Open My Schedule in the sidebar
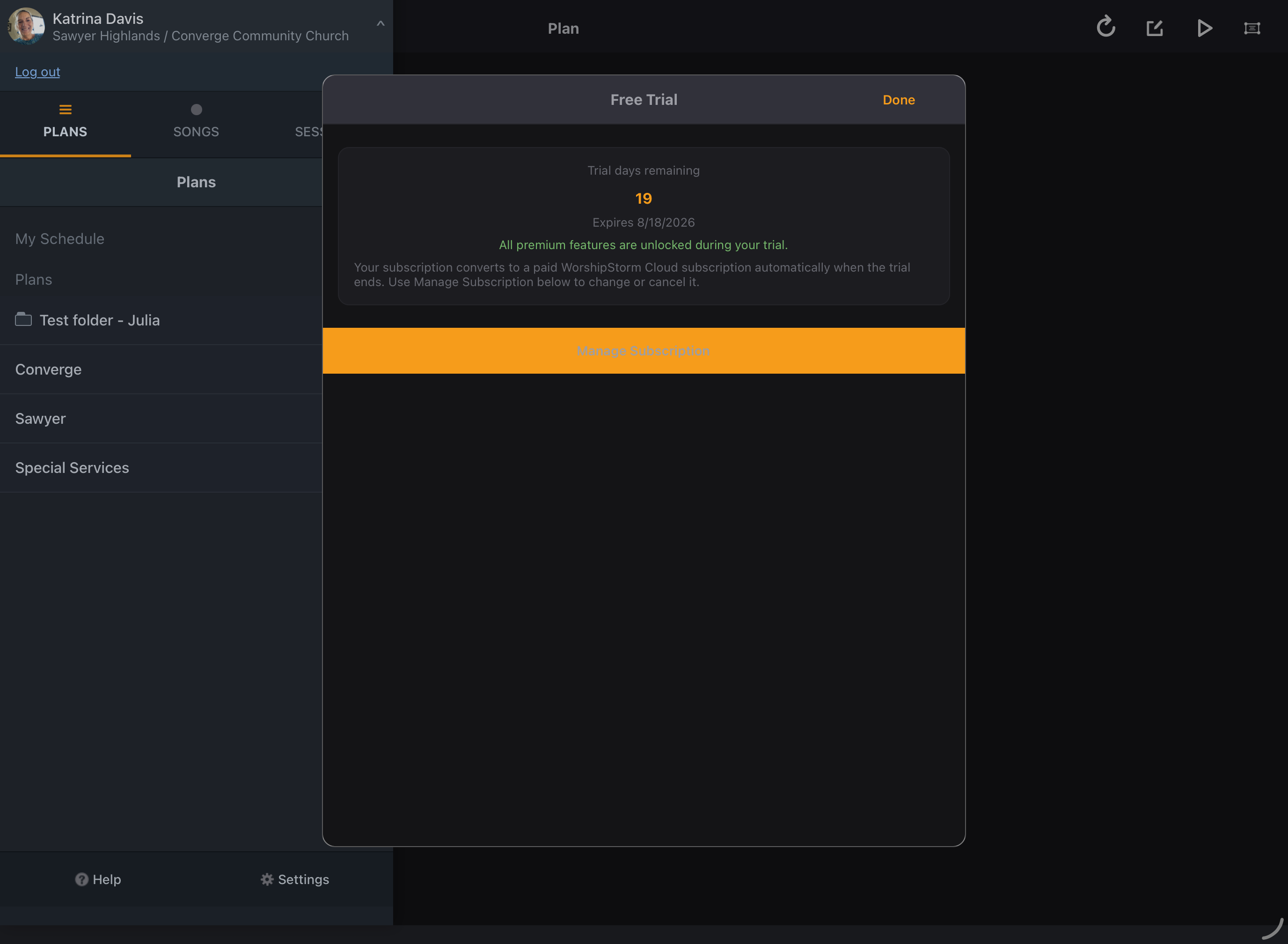Viewport: 1288px width, 944px height. [x=59, y=239]
